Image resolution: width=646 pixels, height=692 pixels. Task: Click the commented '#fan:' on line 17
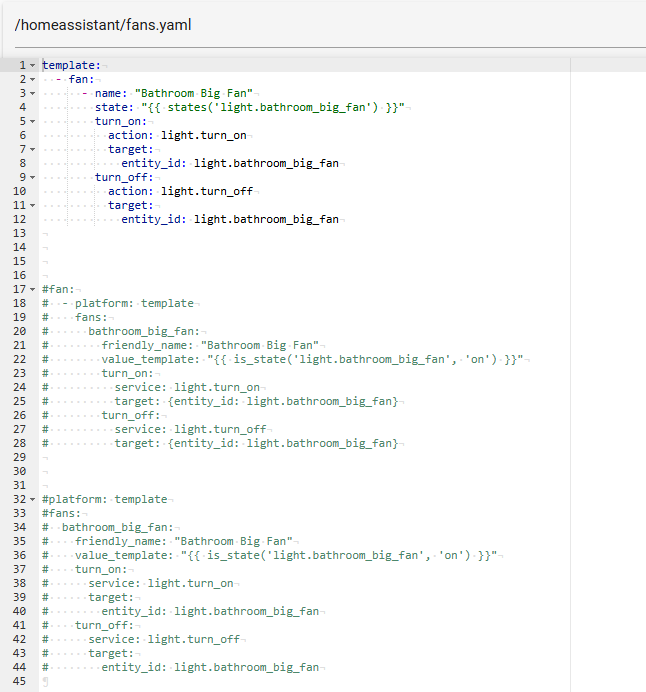coord(58,290)
